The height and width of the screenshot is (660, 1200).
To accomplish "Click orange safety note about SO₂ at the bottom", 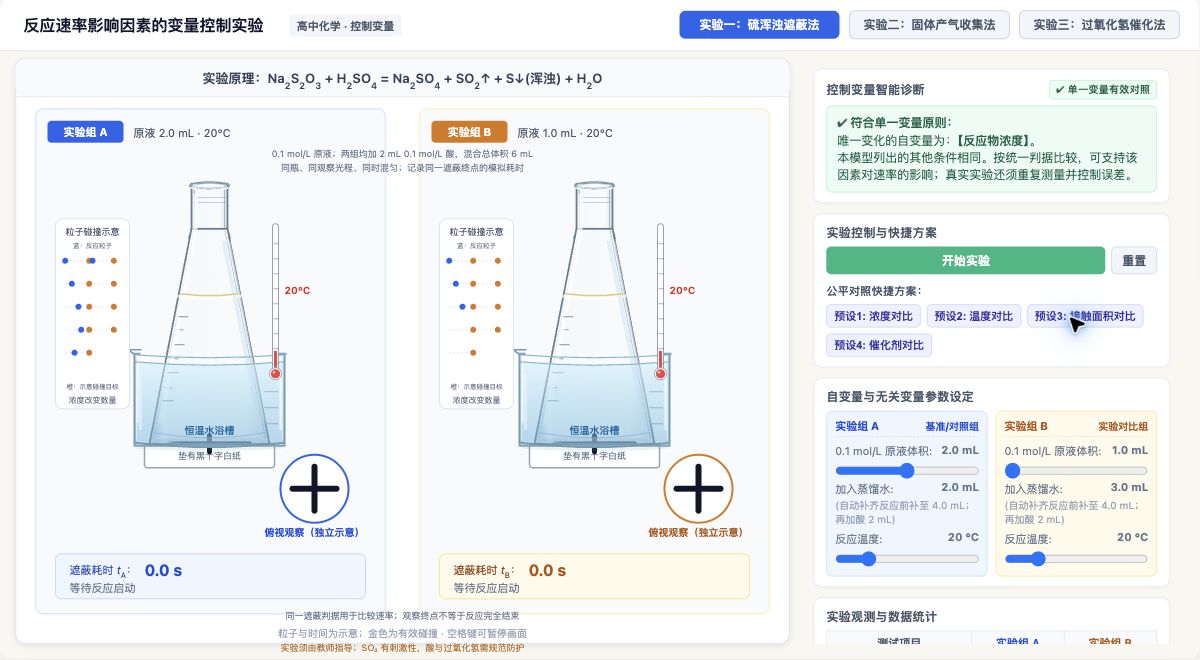I will (x=402, y=648).
